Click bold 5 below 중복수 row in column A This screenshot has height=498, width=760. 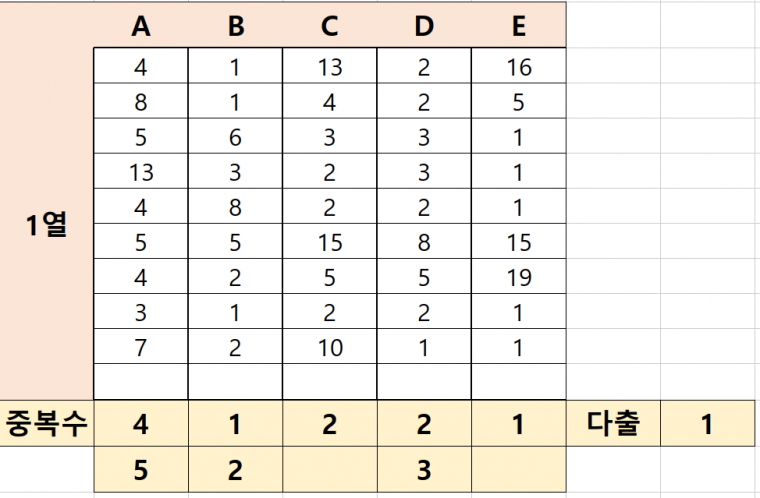[141, 469]
